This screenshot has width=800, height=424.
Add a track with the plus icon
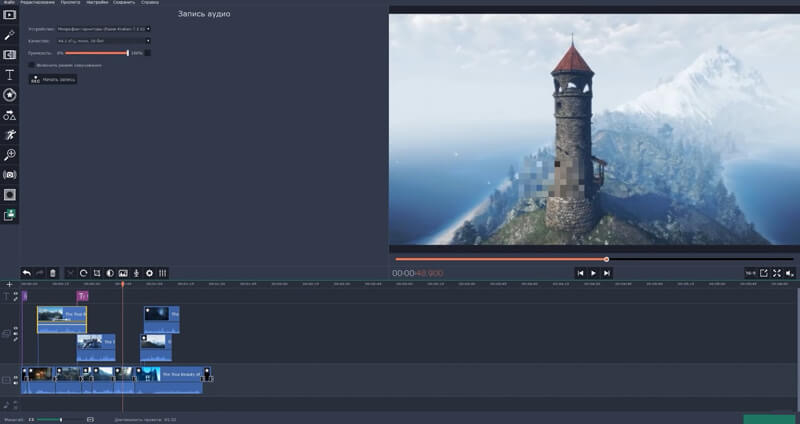click(9, 284)
